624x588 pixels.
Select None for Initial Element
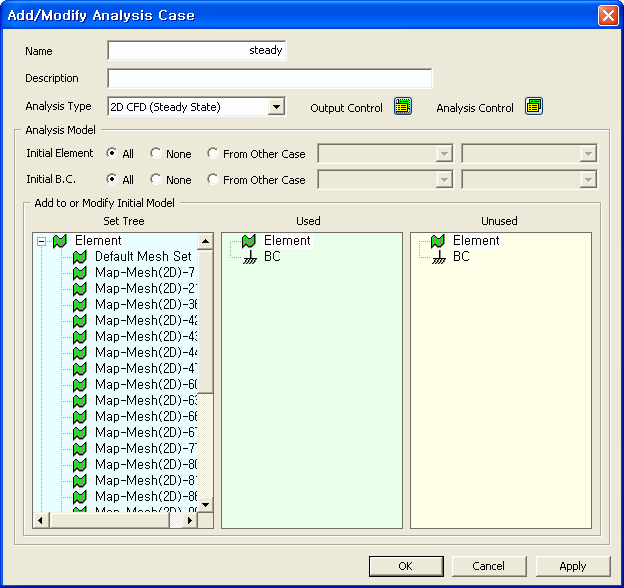coord(156,154)
